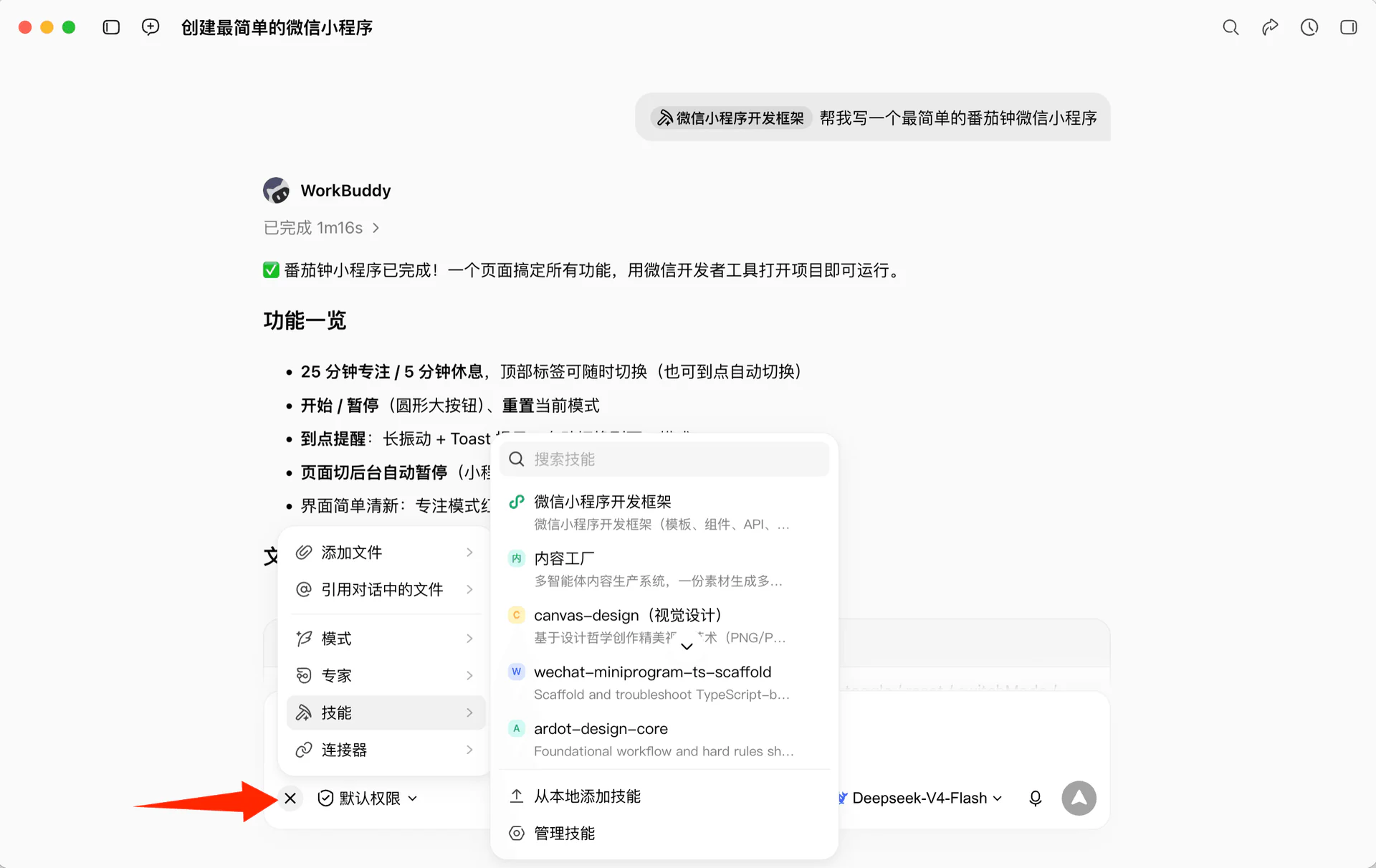
Task: Select the 微信小程序开发框架 skill
Action: point(664,512)
